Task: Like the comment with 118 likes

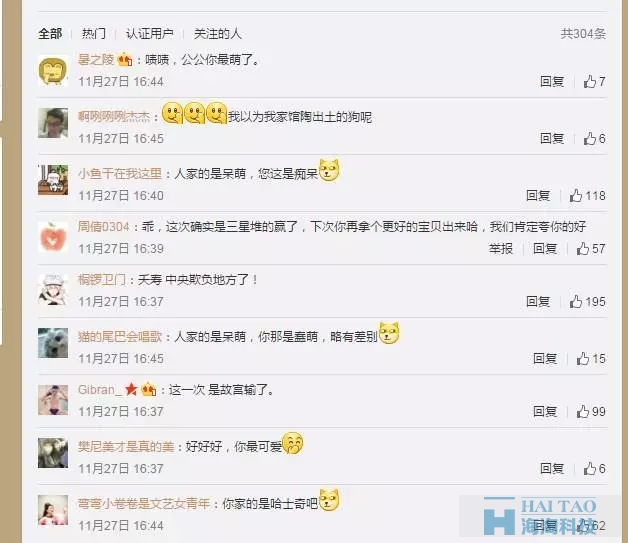Action: [588, 195]
